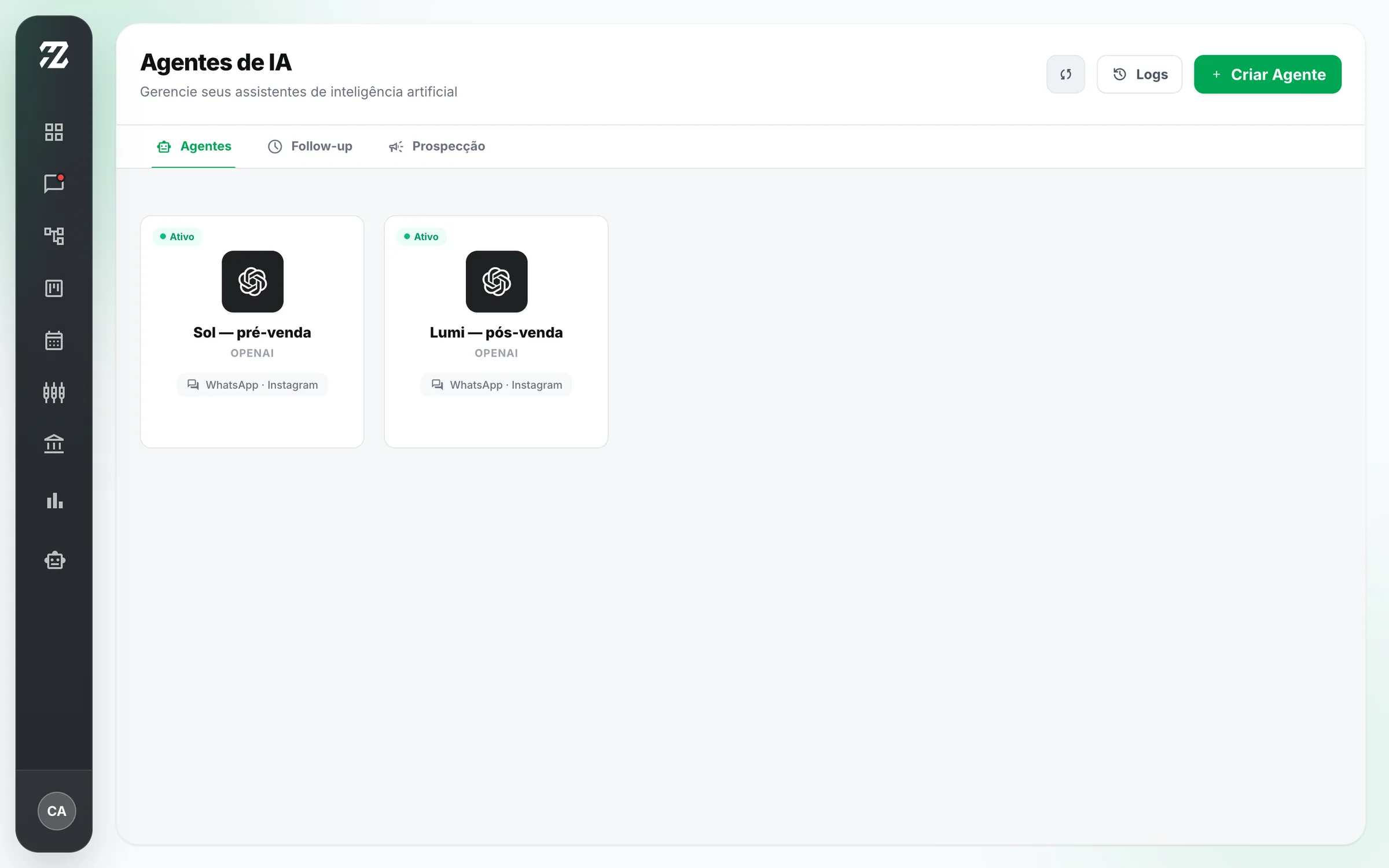The width and height of the screenshot is (1389, 868).
Task: Switch to the Follow-up tab
Action: [310, 146]
